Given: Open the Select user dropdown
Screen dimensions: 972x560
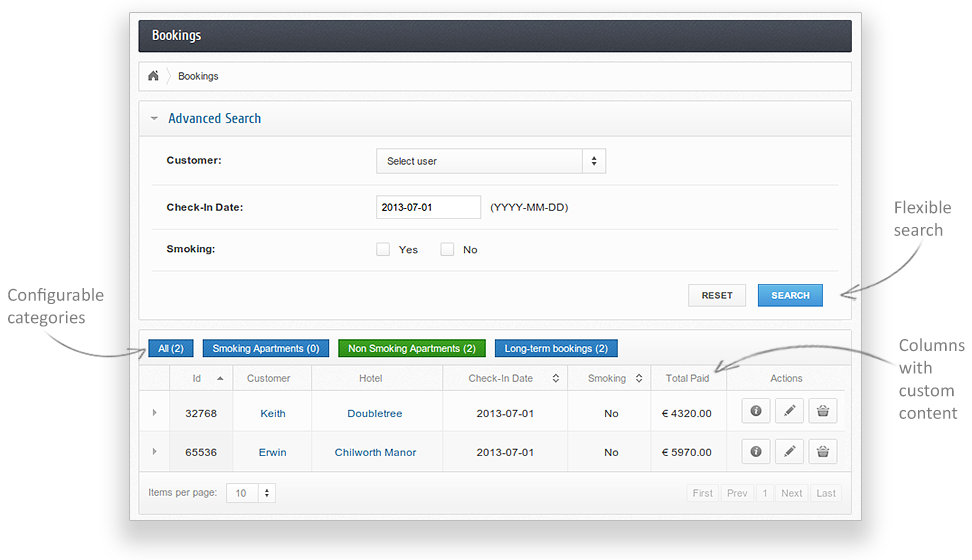Looking at the screenshot, I should tap(490, 161).
